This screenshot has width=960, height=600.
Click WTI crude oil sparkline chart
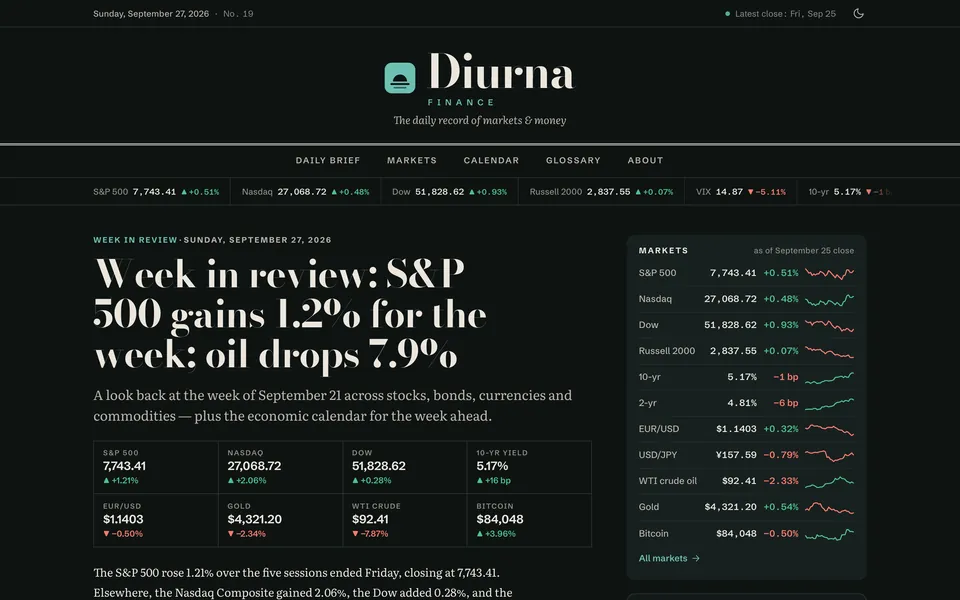tap(830, 481)
